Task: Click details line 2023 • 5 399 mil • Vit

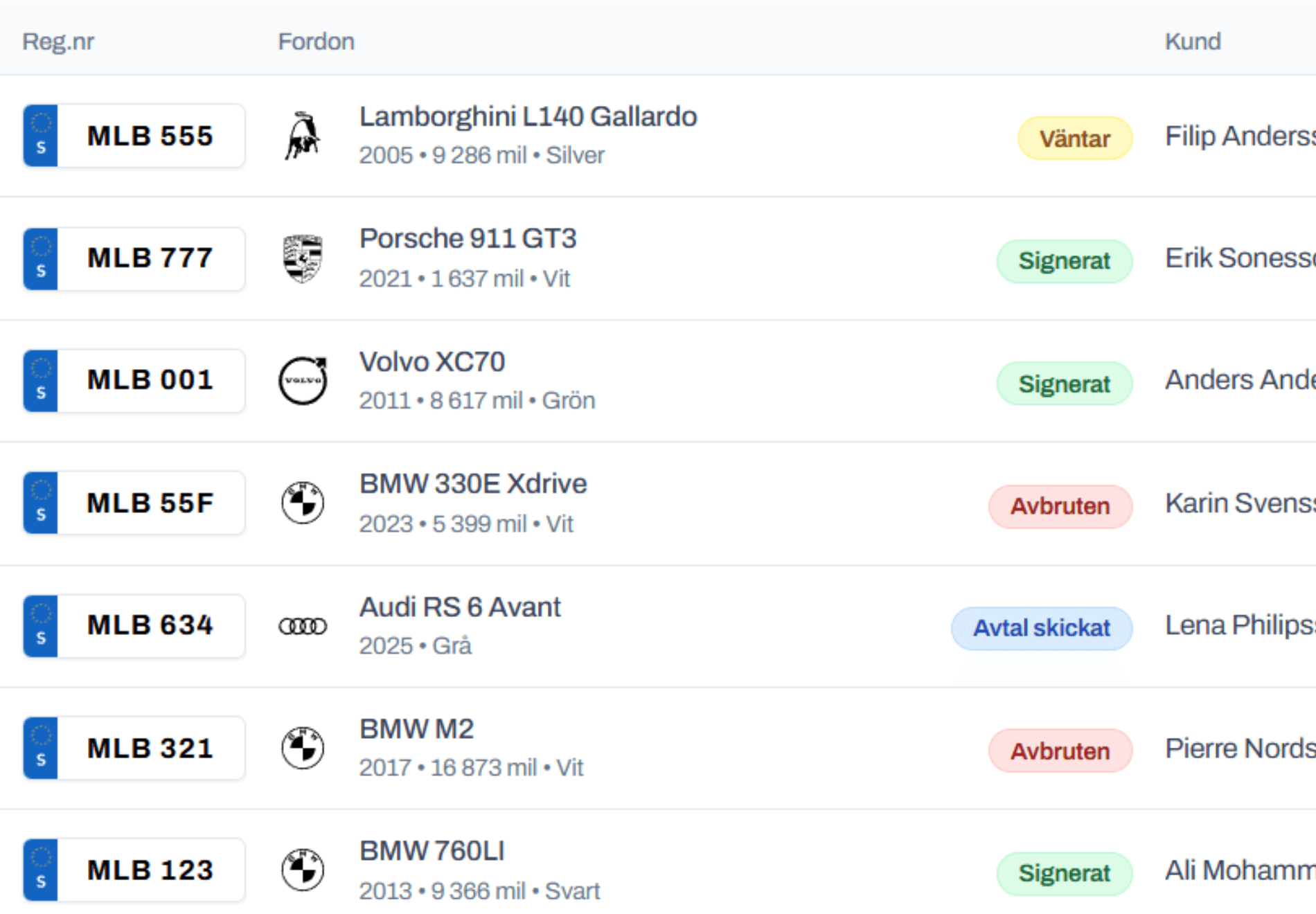Action: coord(466,523)
